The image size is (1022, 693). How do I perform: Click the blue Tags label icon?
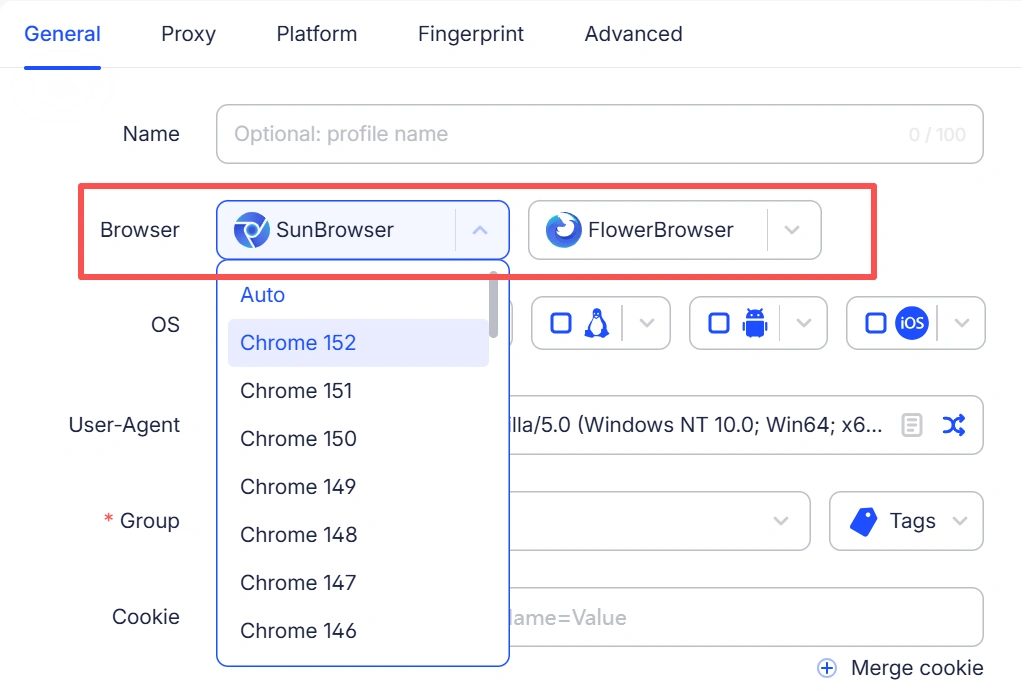click(864, 522)
